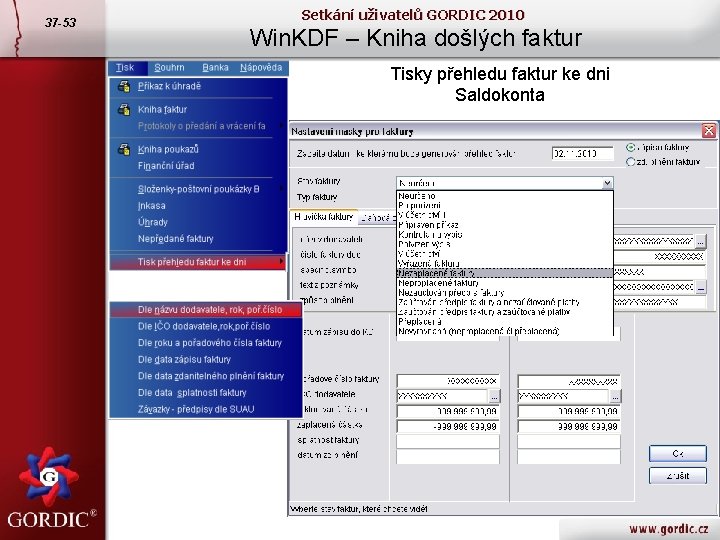This screenshot has width=720, height=540.
Task: Click the printer icon beside Kniha poukazů
Action: click(x=124, y=149)
